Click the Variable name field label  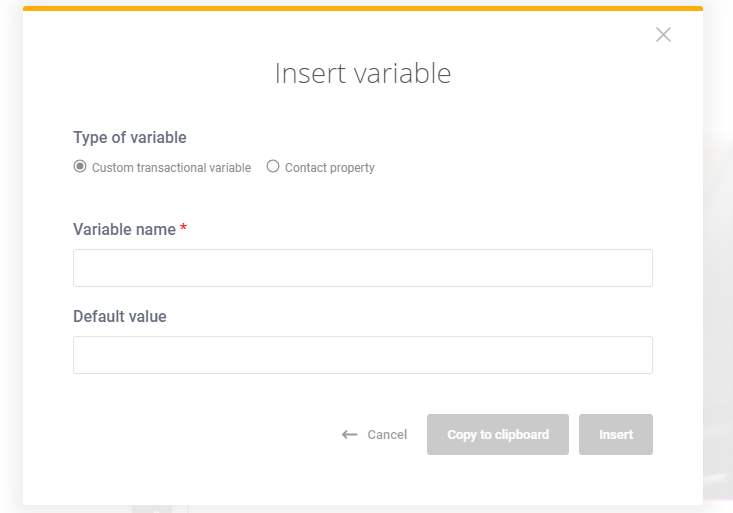[x=124, y=230]
